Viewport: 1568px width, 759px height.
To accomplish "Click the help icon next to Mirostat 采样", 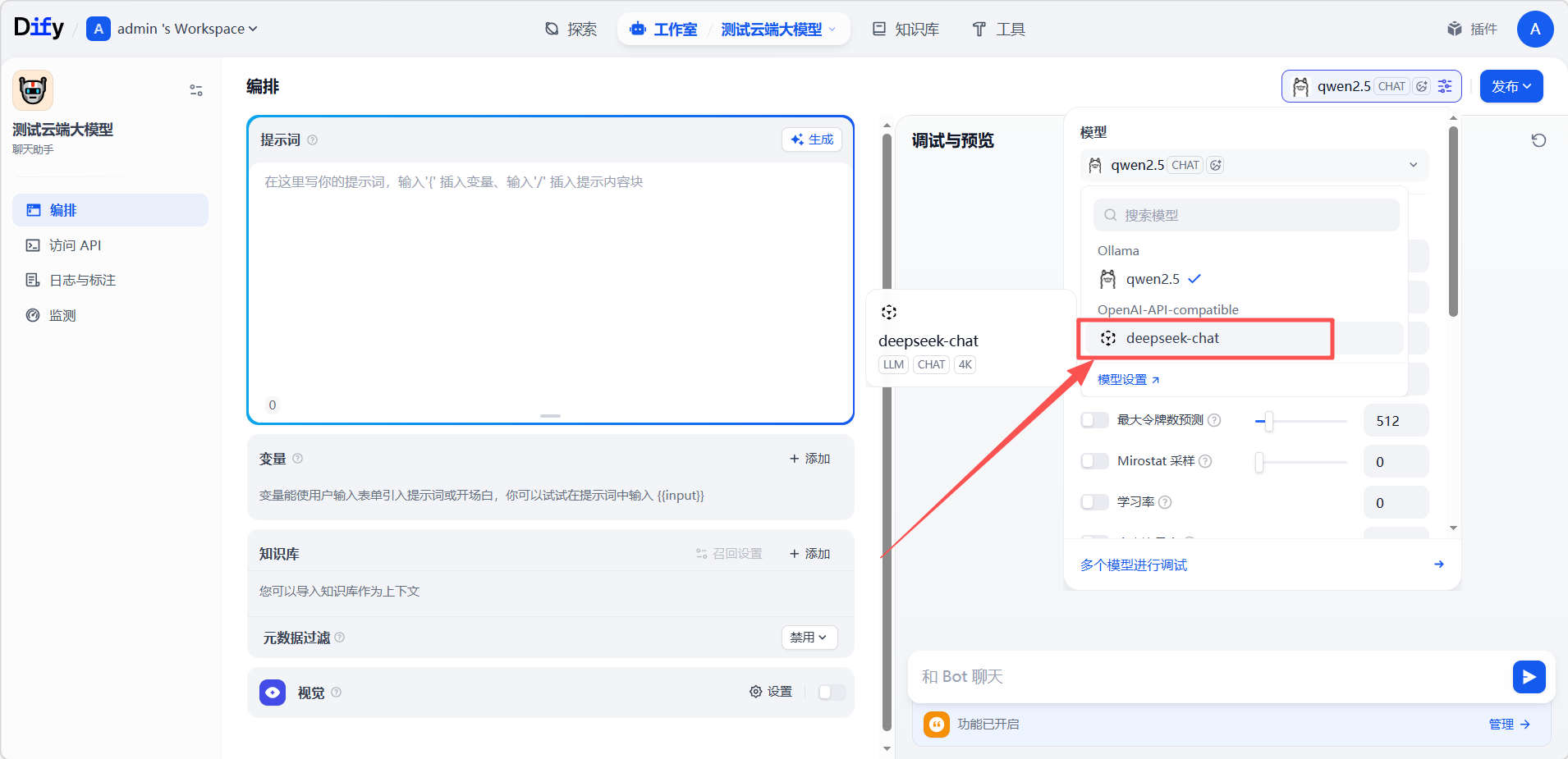I will click(1205, 461).
